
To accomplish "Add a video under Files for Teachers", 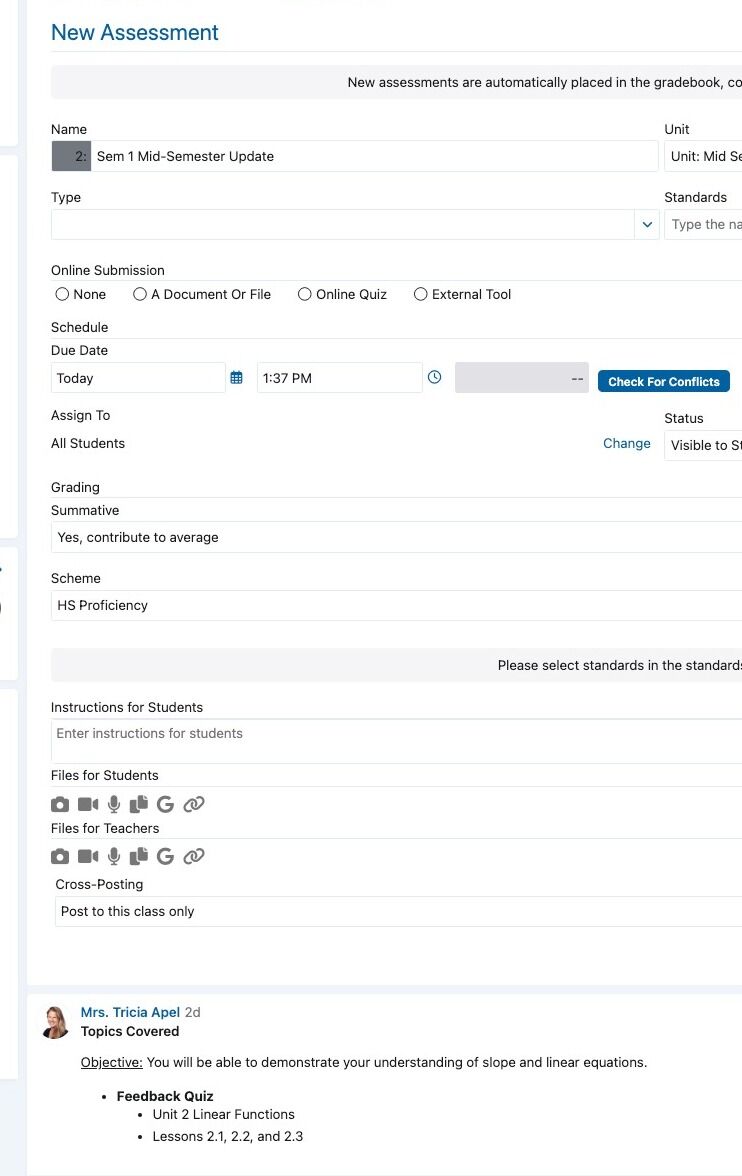I will [88, 856].
